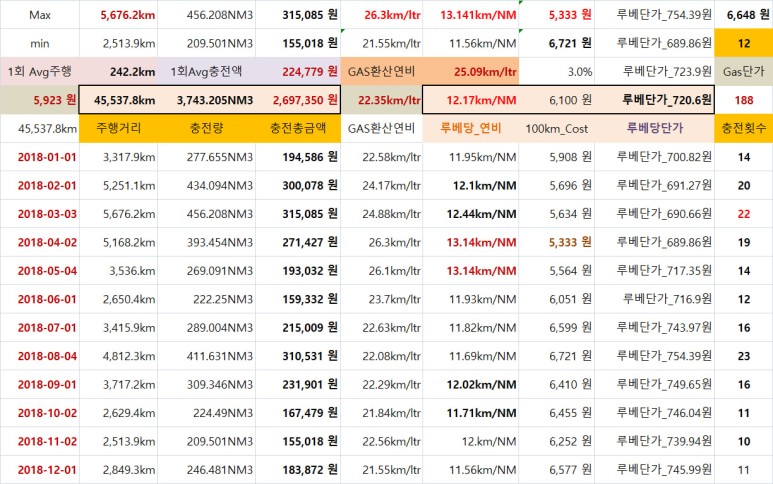Select the 6,648 원 cell in Max row
Image resolution: width=773 pixels, height=484 pixels.
pyautogui.click(x=743, y=15)
